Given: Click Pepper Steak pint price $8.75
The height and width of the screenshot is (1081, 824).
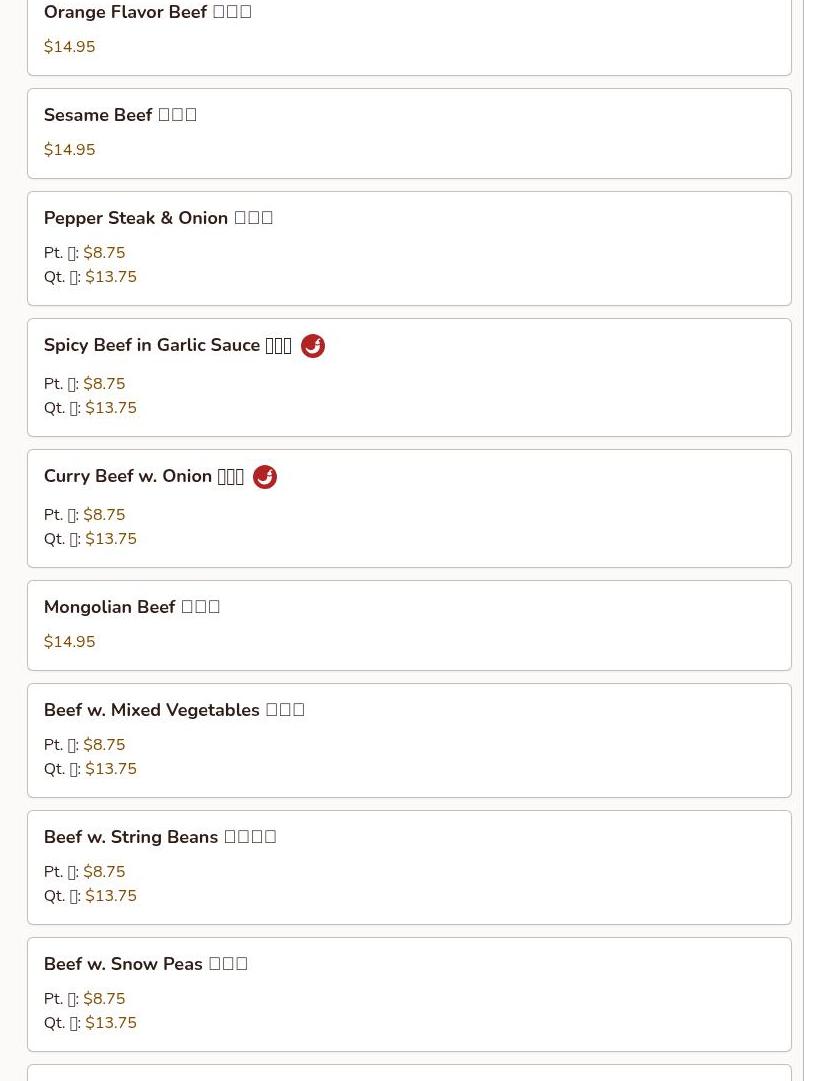Looking at the screenshot, I should [x=104, y=252].
